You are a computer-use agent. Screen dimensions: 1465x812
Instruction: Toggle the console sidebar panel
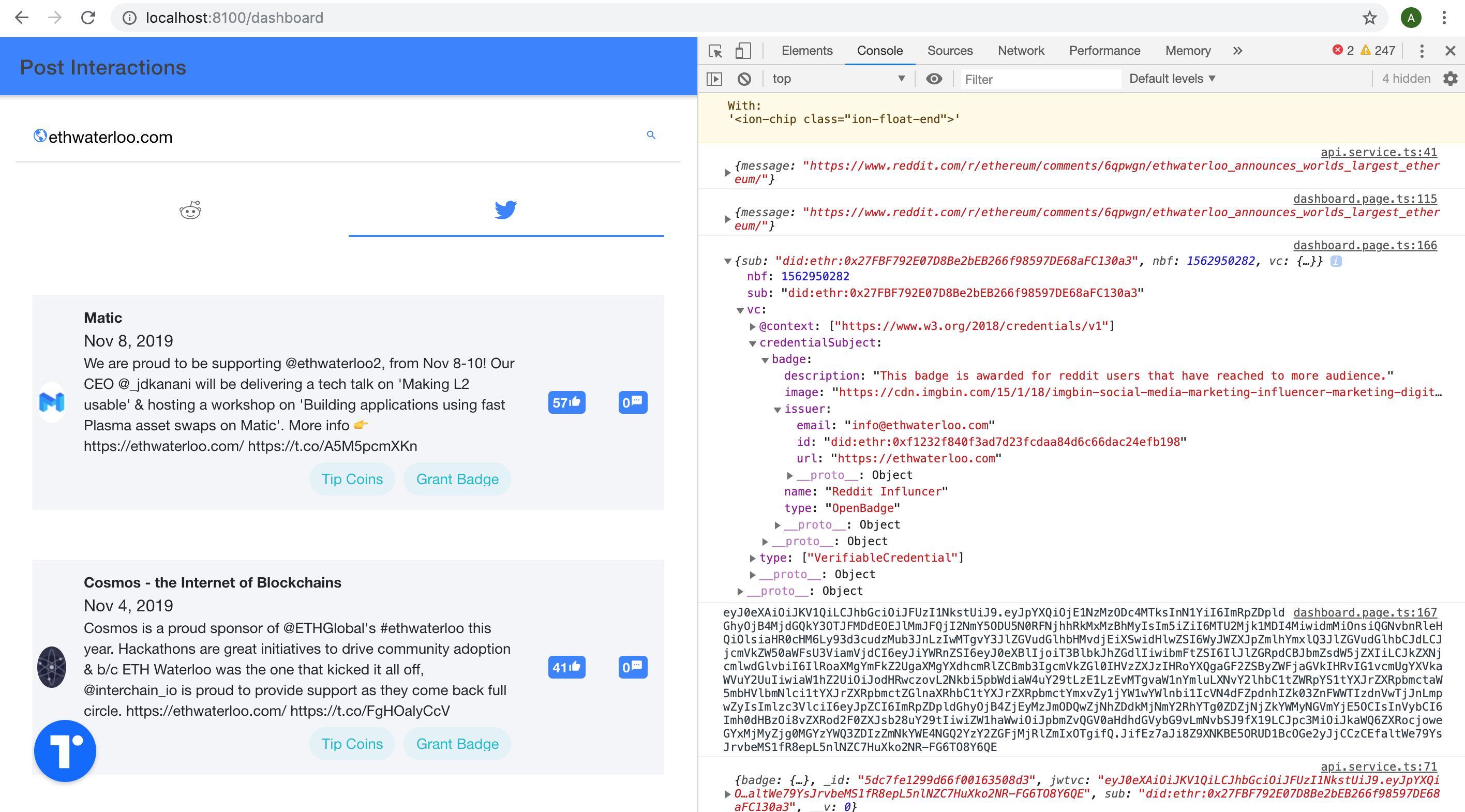pyautogui.click(x=714, y=79)
